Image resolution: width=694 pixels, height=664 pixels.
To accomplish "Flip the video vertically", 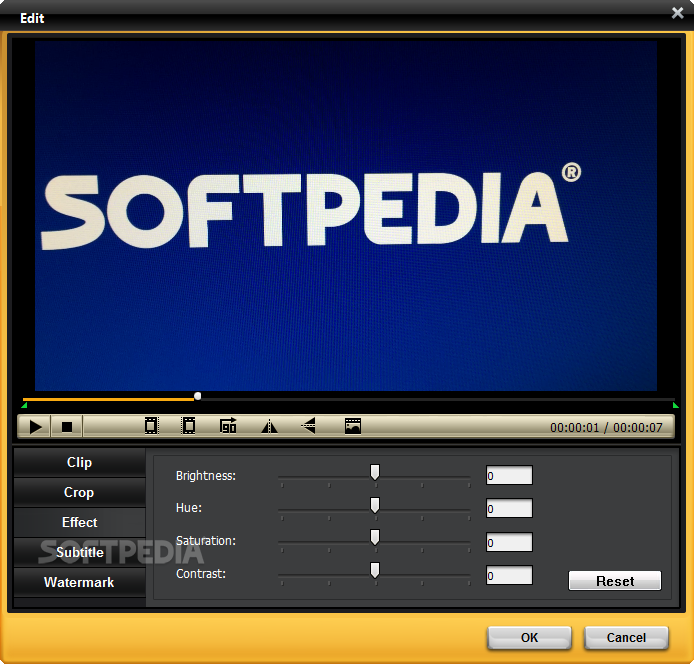I will 308,426.
